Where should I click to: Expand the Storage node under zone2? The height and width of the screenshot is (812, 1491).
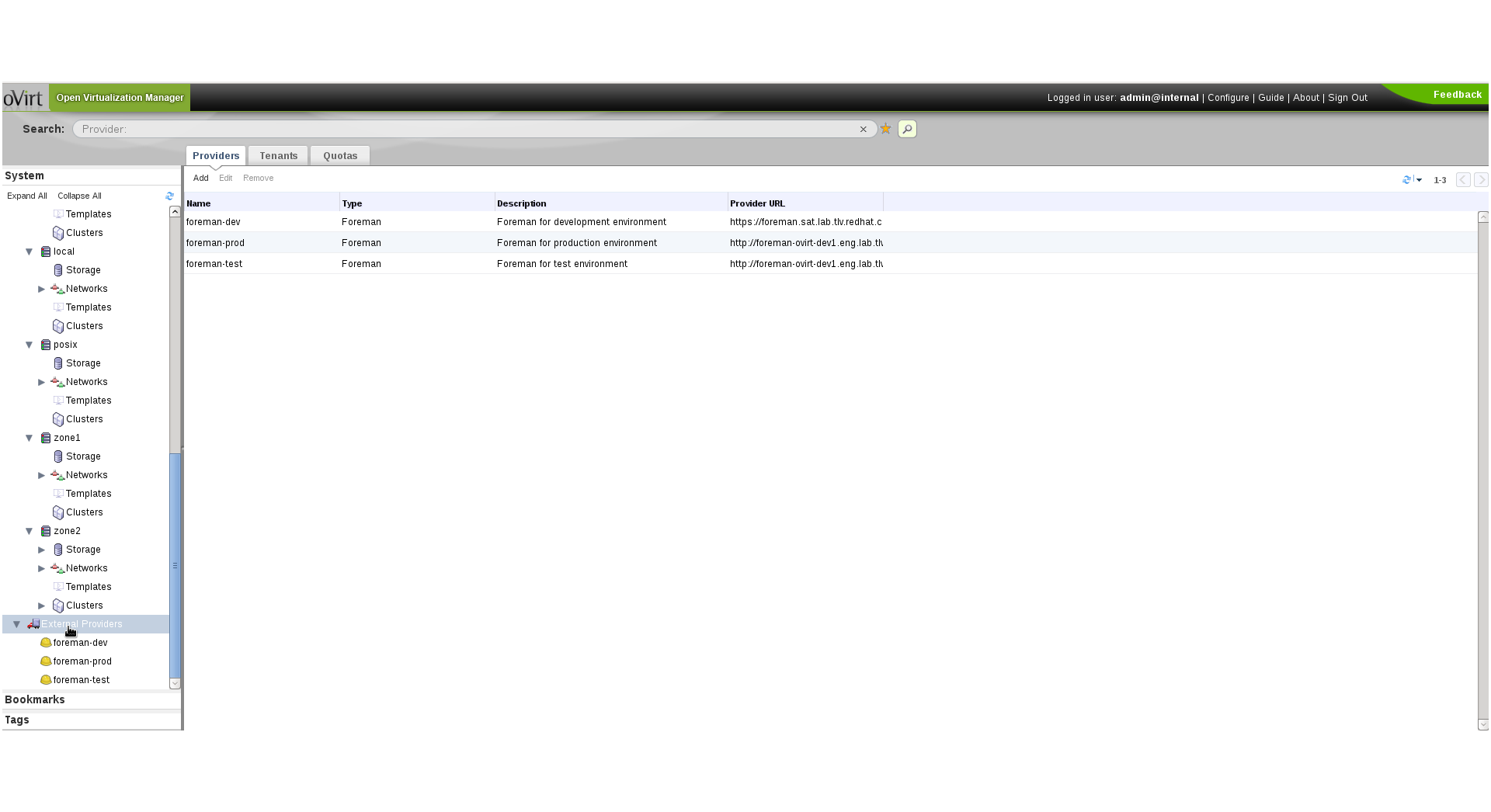[x=42, y=550]
